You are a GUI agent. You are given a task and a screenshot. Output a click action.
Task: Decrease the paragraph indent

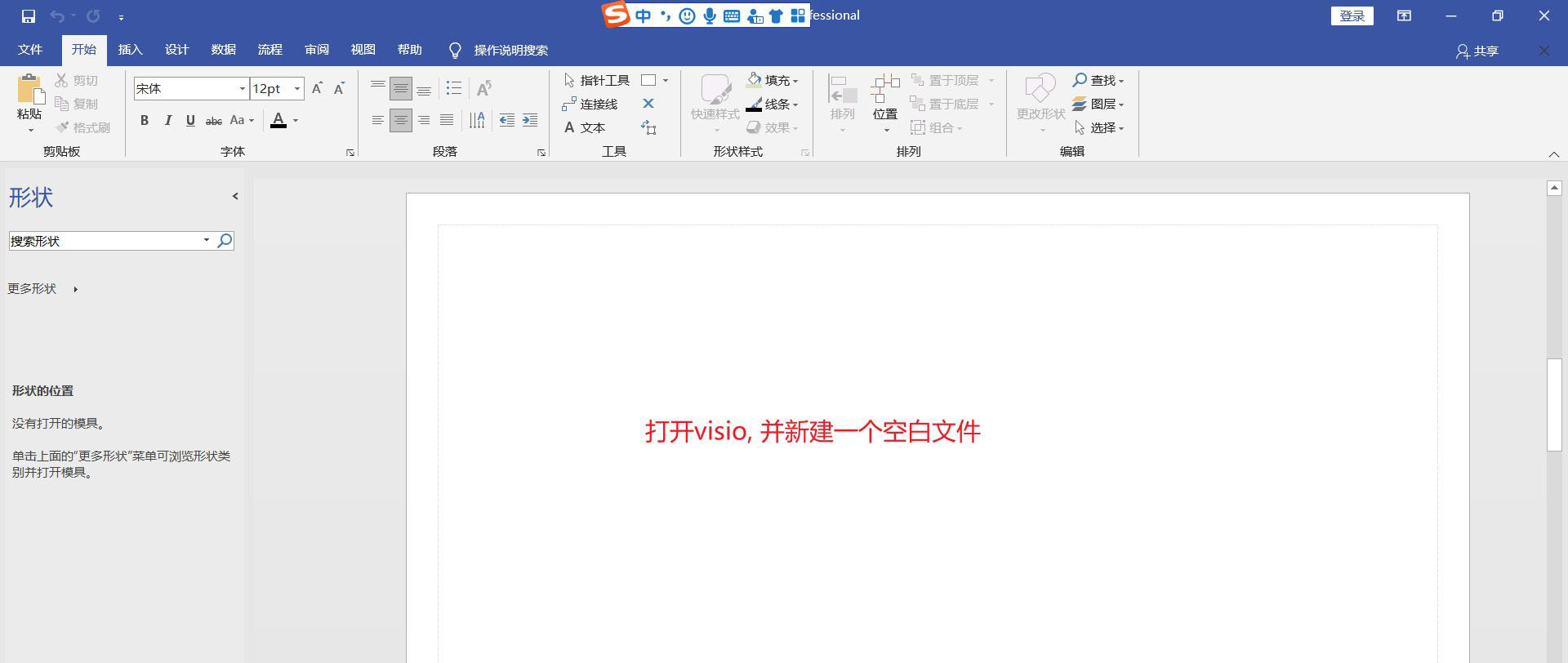pos(507,121)
